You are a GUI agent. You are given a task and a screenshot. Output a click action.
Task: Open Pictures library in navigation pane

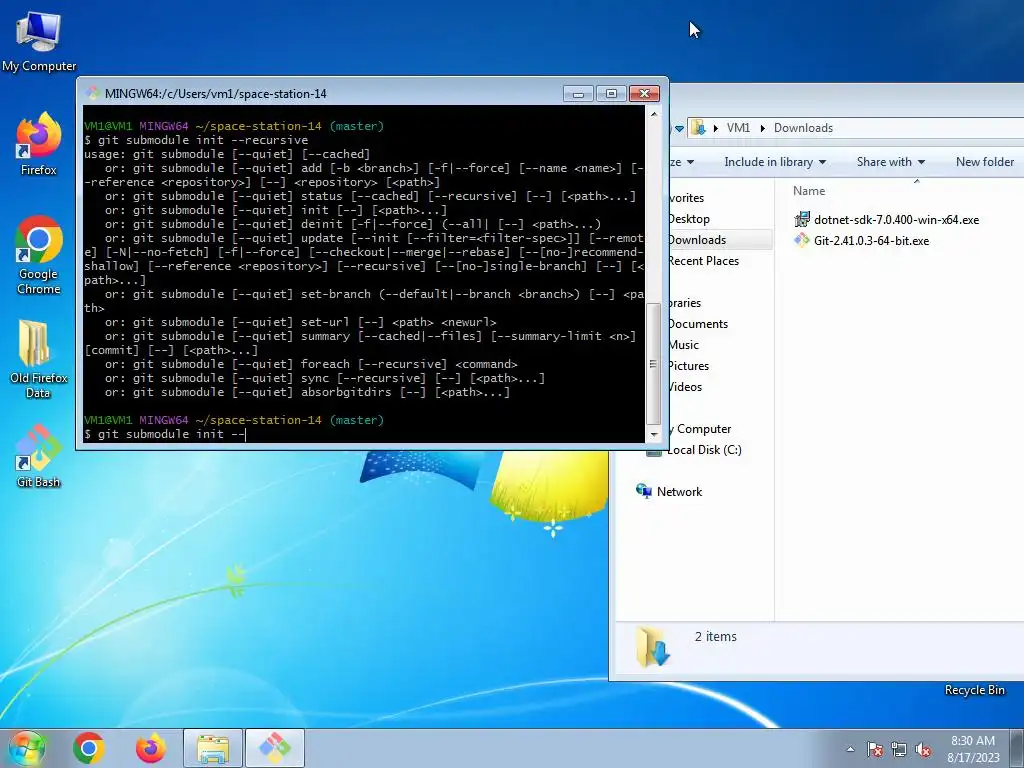(688, 366)
